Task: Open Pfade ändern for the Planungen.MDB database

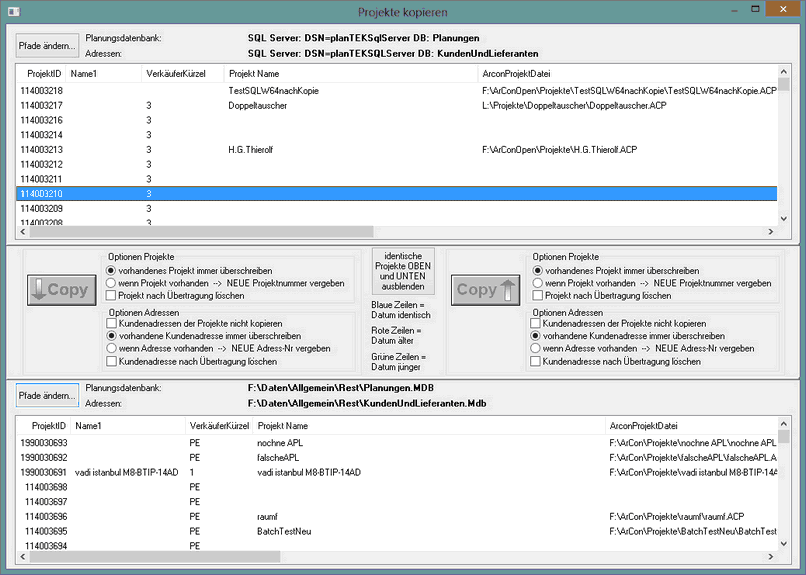Action: 47,395
